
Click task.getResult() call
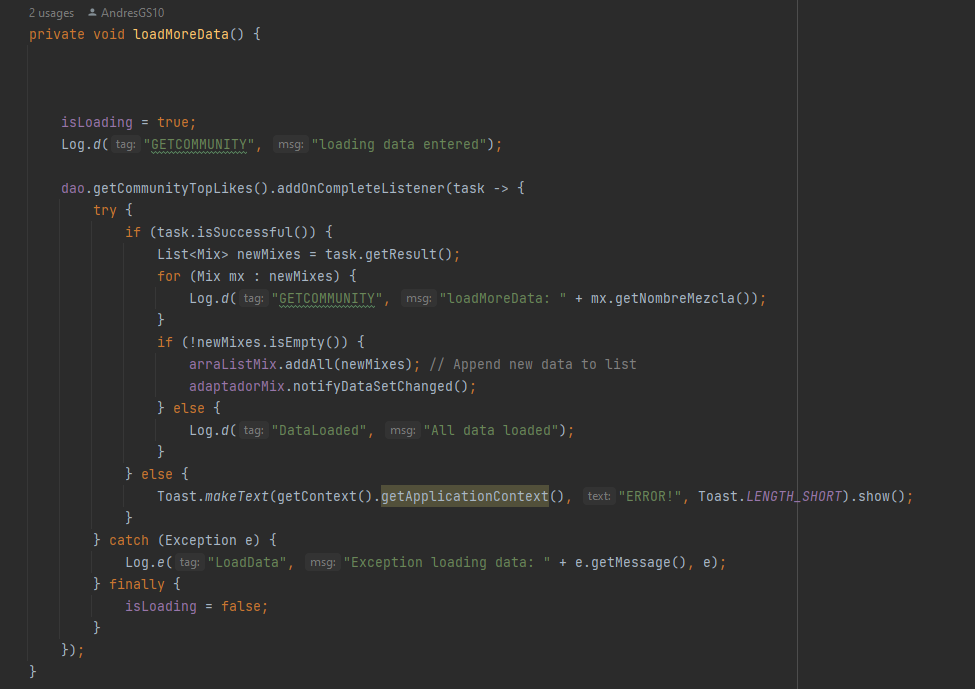pos(388,254)
